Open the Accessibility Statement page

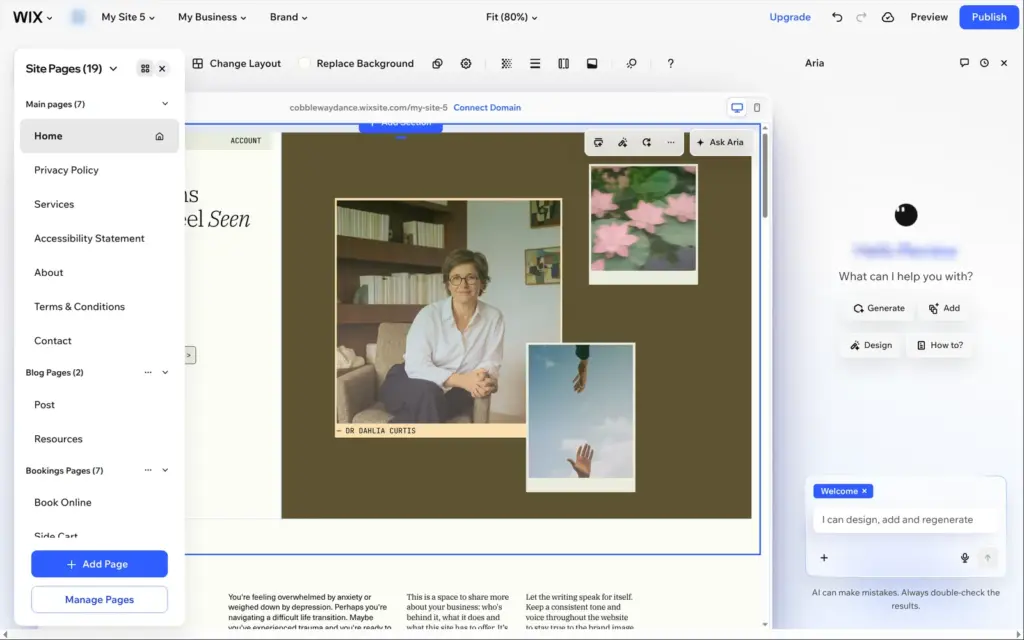(99, 238)
